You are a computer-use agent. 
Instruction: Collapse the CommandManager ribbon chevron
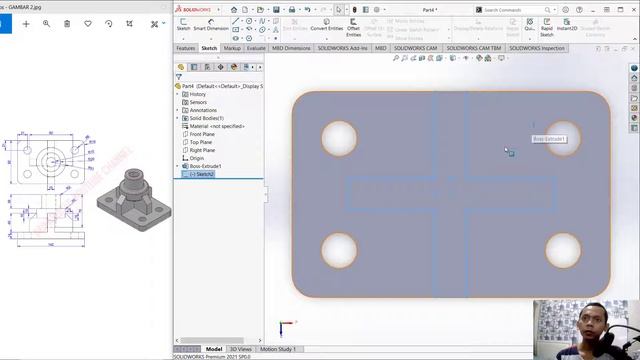(x=634, y=39)
